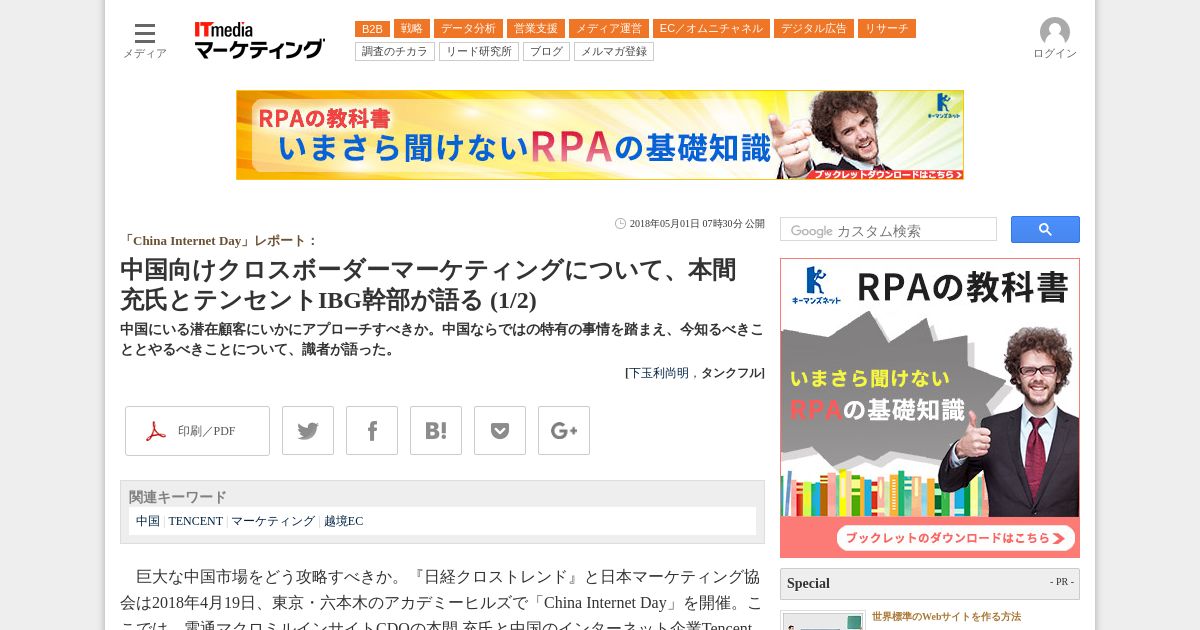Click the clock icon beside publish date
Image resolution: width=1200 pixels, height=630 pixels.
[620, 224]
